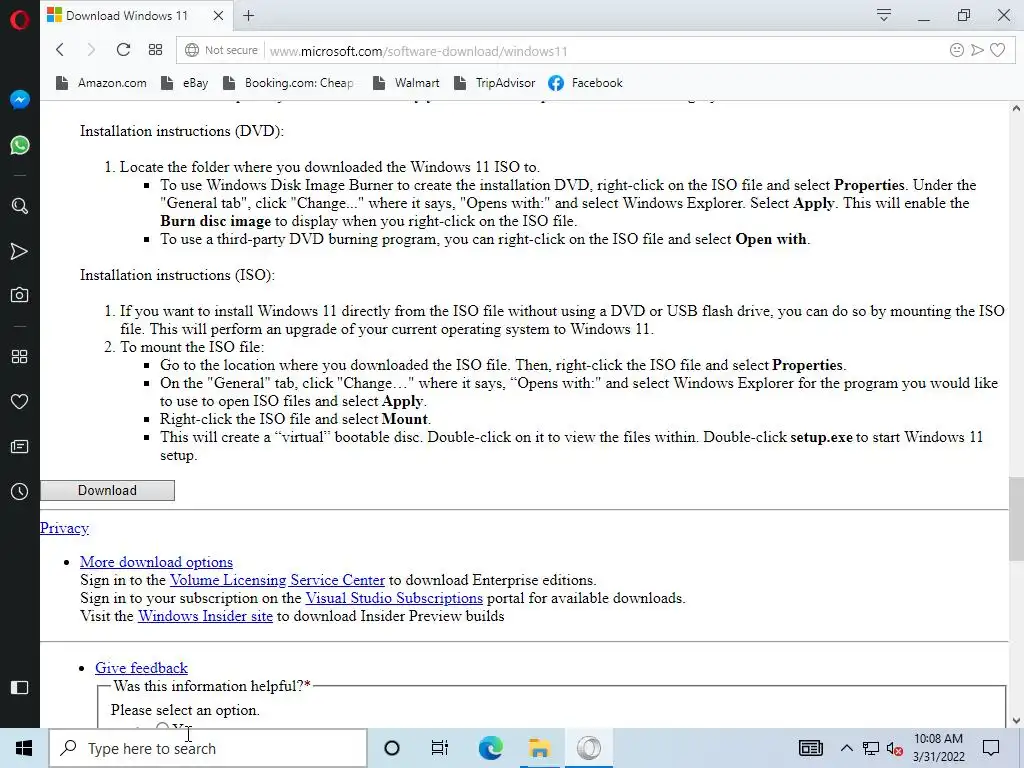Send page to My Flow icon
The image size is (1024, 768).
click(x=977, y=50)
